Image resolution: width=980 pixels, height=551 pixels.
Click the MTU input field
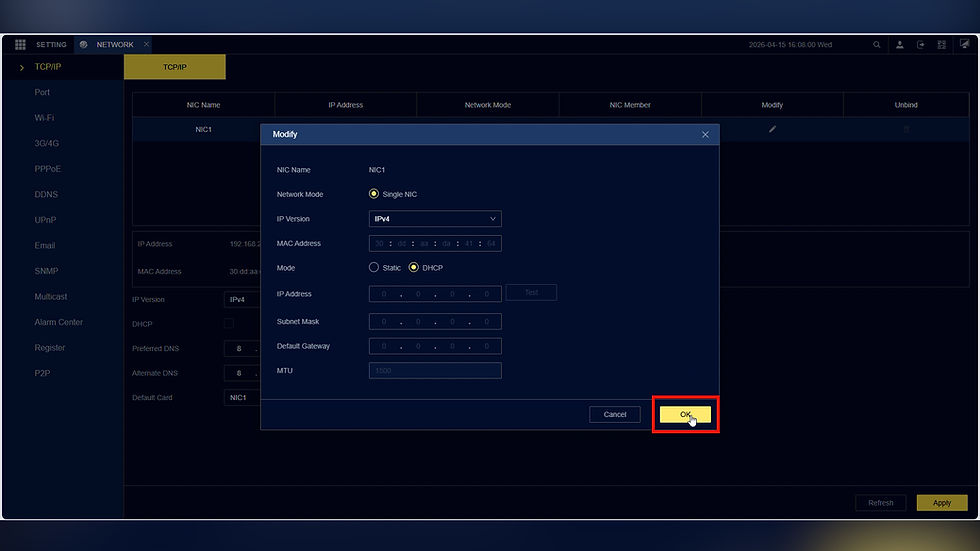435,370
